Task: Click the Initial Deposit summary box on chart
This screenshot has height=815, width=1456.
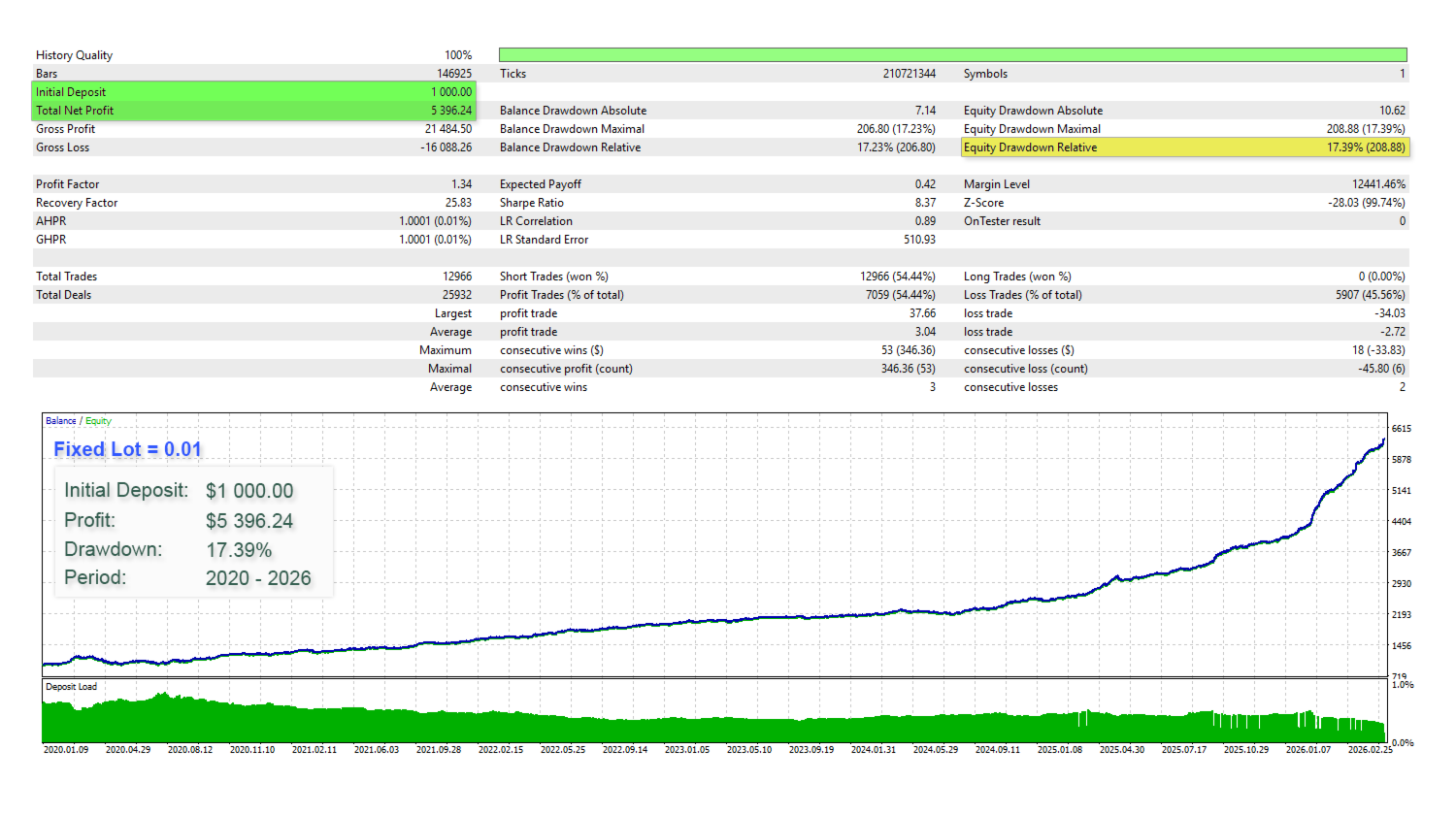Action: pos(194,532)
